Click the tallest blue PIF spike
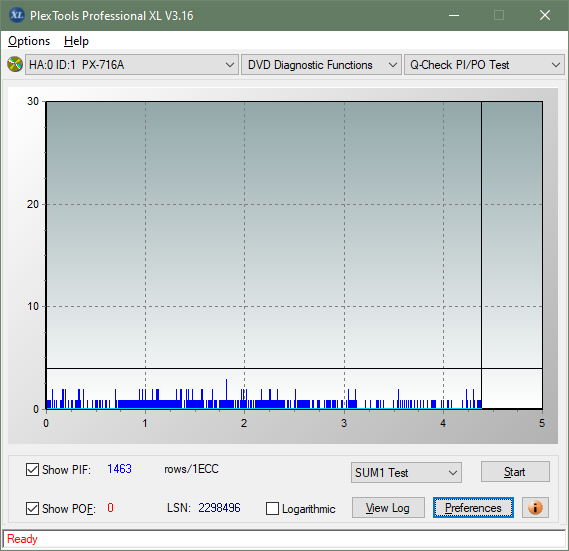 pyautogui.click(x=226, y=393)
